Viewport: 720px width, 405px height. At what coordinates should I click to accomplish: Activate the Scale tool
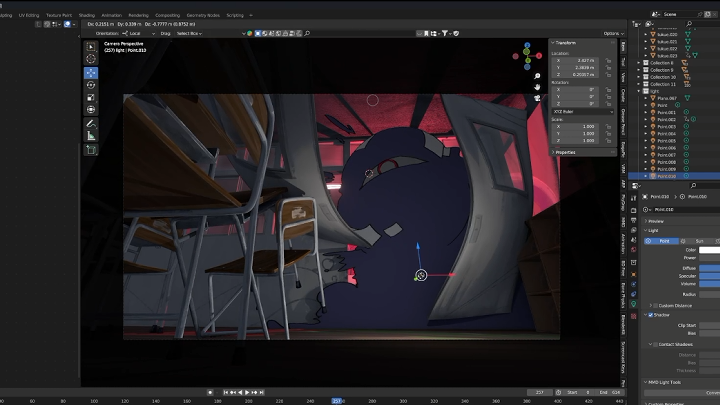point(91,97)
